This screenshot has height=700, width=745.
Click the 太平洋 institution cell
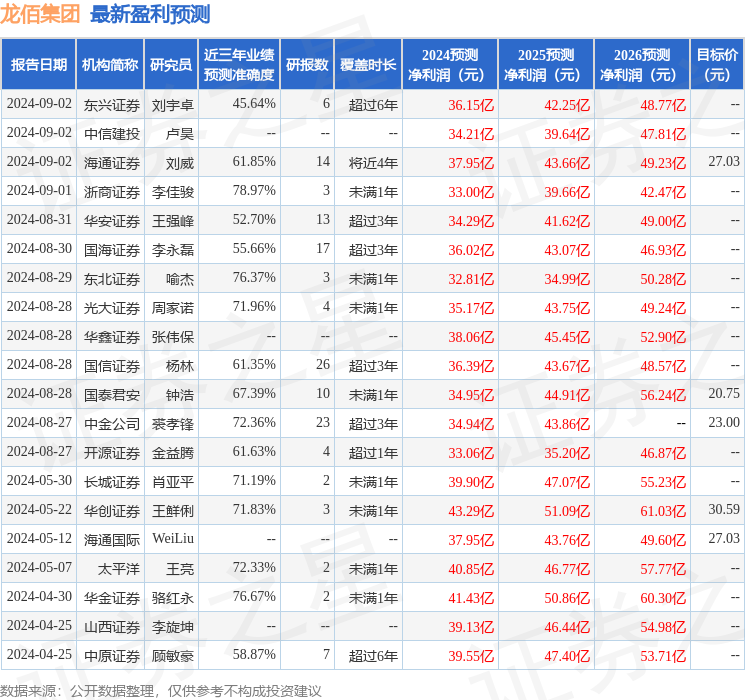[119, 569]
